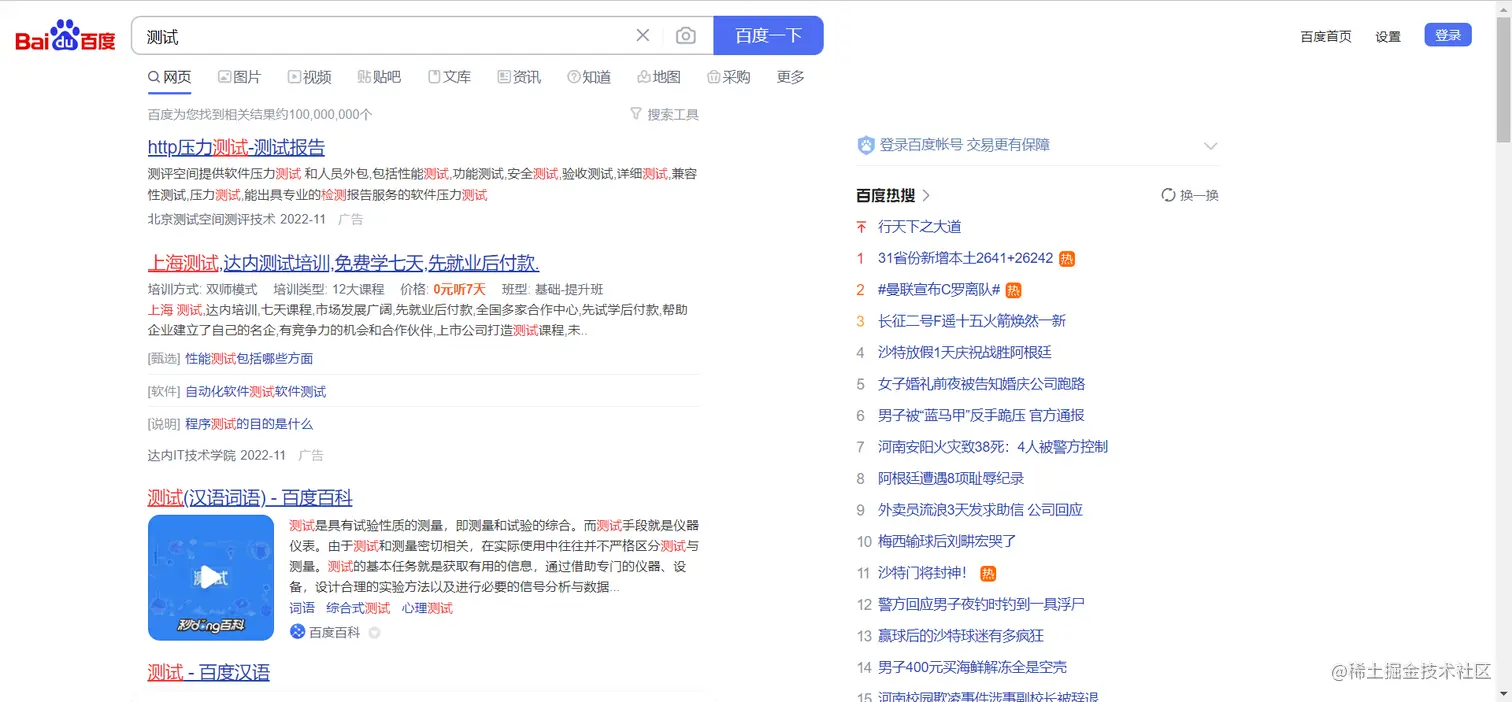Open hot topic 外卖员流浪3天发求助信
Viewport: 1512px width, 702px height.
coord(980,510)
